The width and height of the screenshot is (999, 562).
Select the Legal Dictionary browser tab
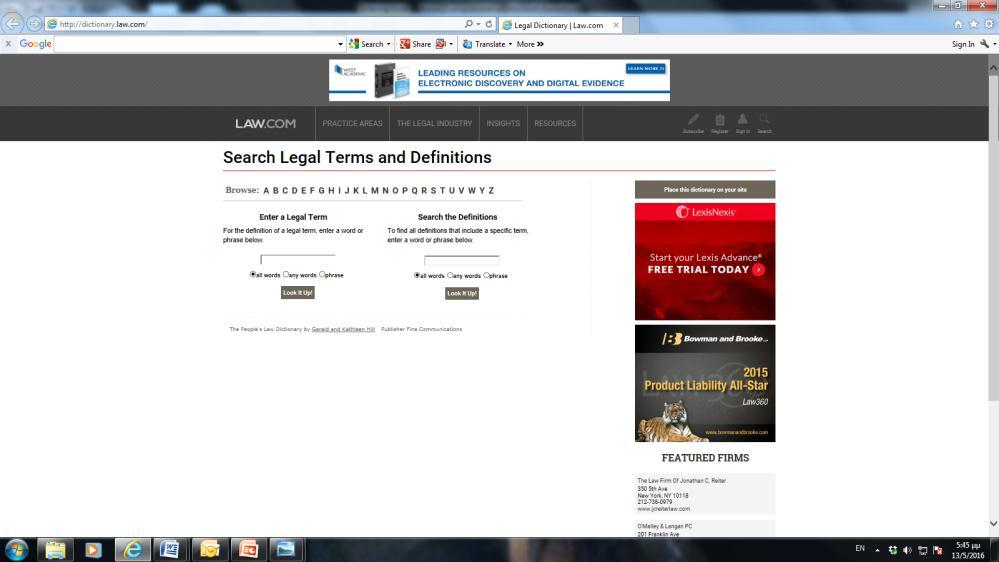point(558,25)
